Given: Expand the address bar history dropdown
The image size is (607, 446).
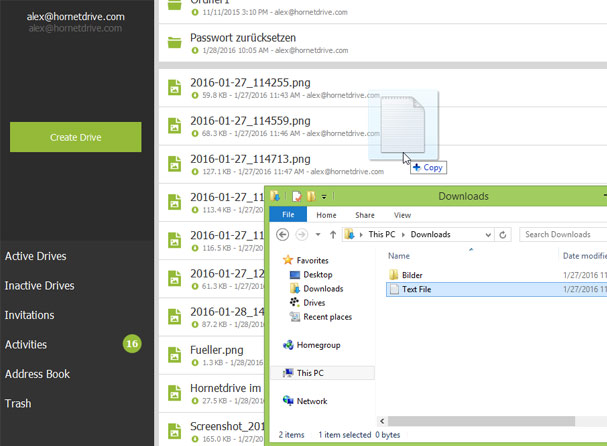Looking at the screenshot, I should [x=488, y=234].
